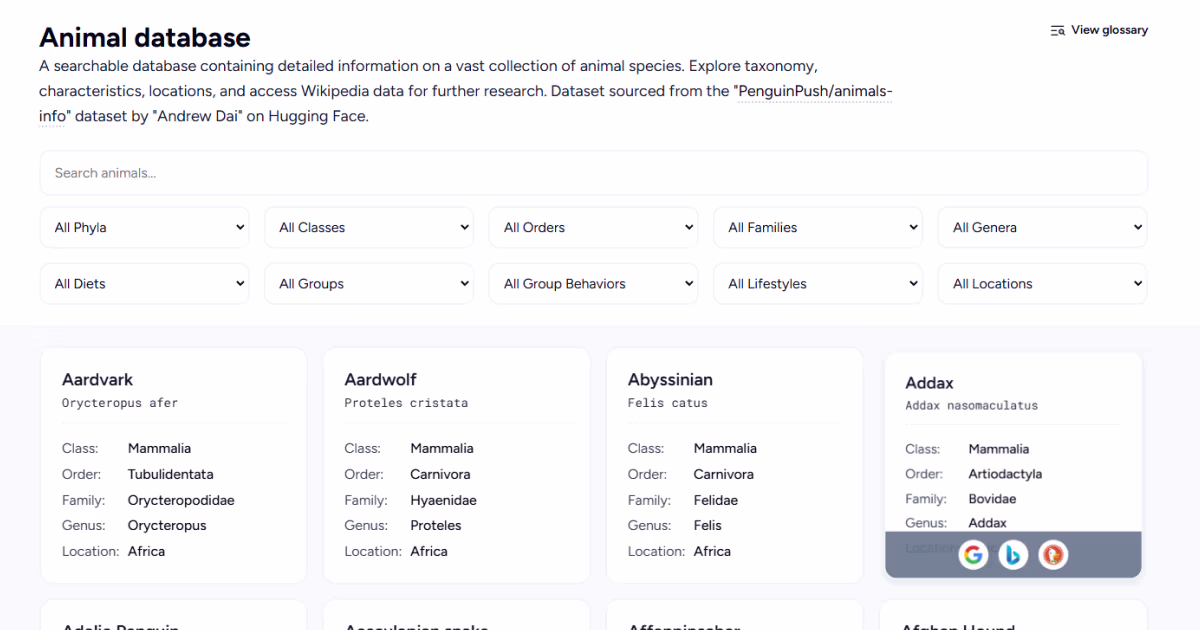Select the Aardwolf card
Image resolution: width=1200 pixels, height=630 pixels.
click(456, 465)
